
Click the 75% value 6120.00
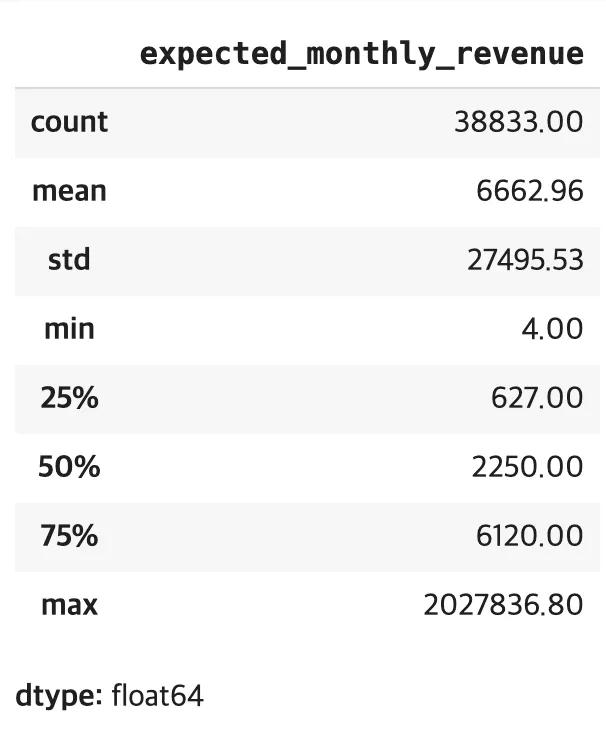click(530, 536)
